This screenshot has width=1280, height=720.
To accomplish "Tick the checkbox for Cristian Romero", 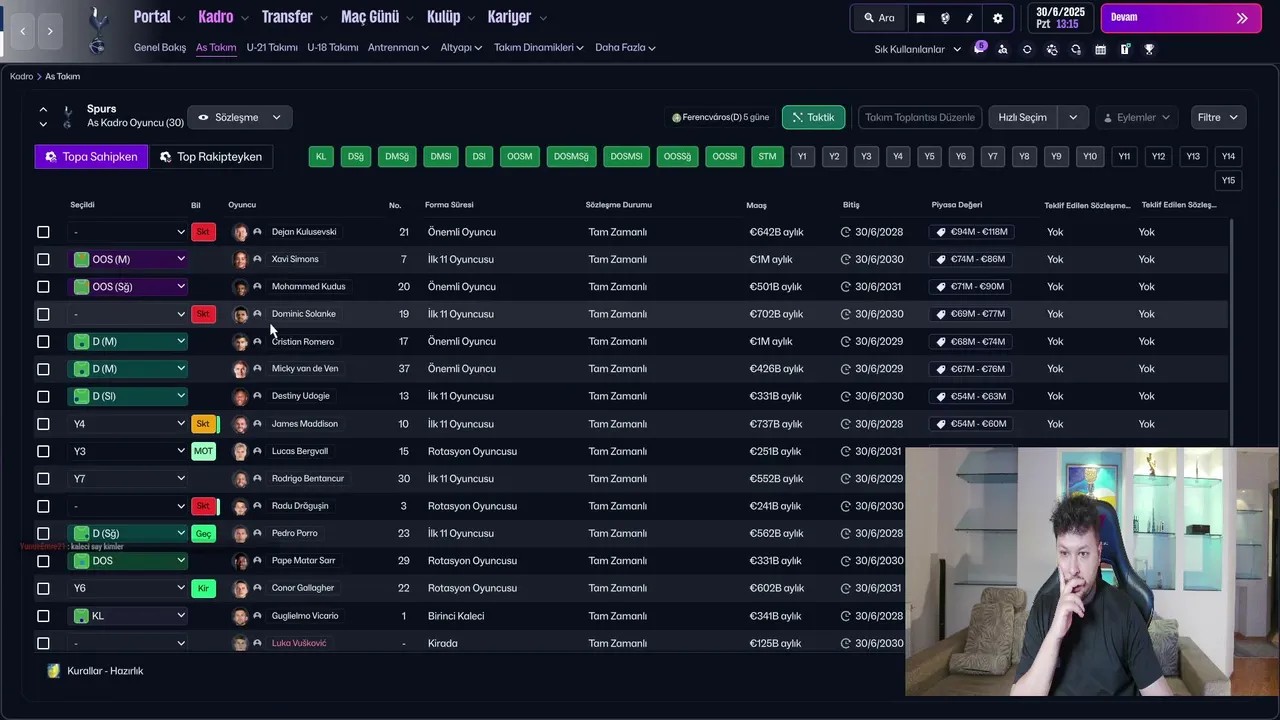I will tap(43, 341).
